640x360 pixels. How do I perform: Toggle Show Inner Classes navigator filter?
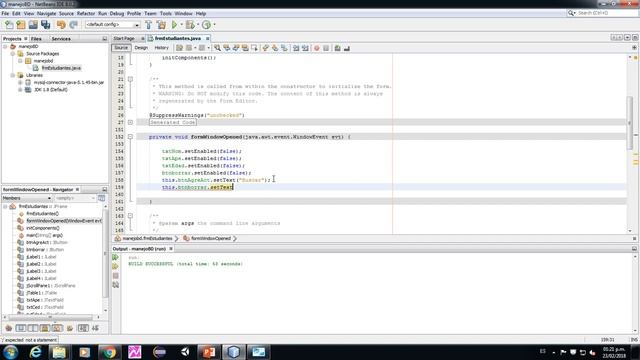pyautogui.click(x=57, y=328)
